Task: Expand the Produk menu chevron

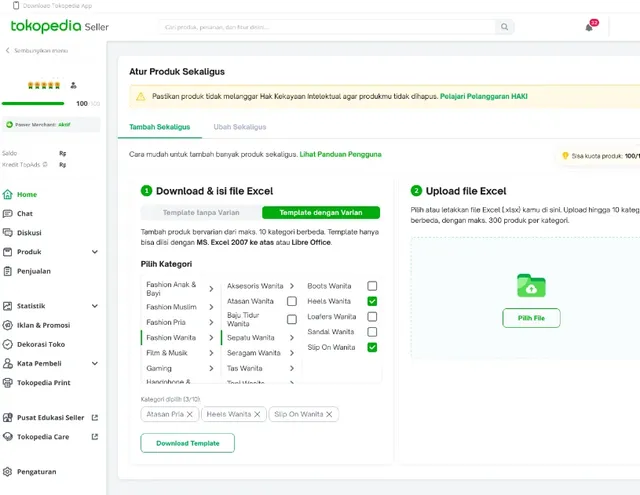Action: pos(95,252)
